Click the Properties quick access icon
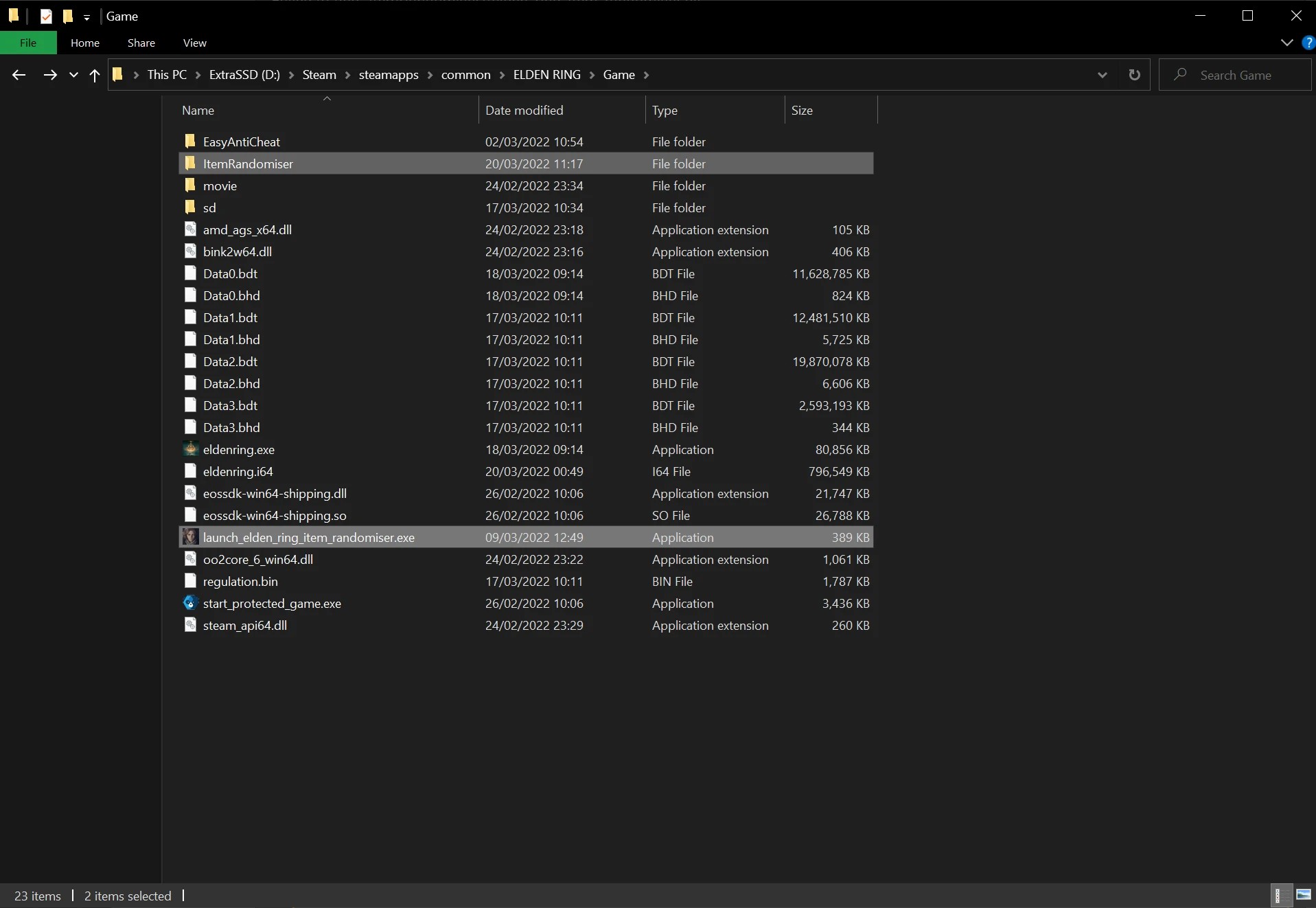Screen dimensions: 1316x908 tap(46, 16)
